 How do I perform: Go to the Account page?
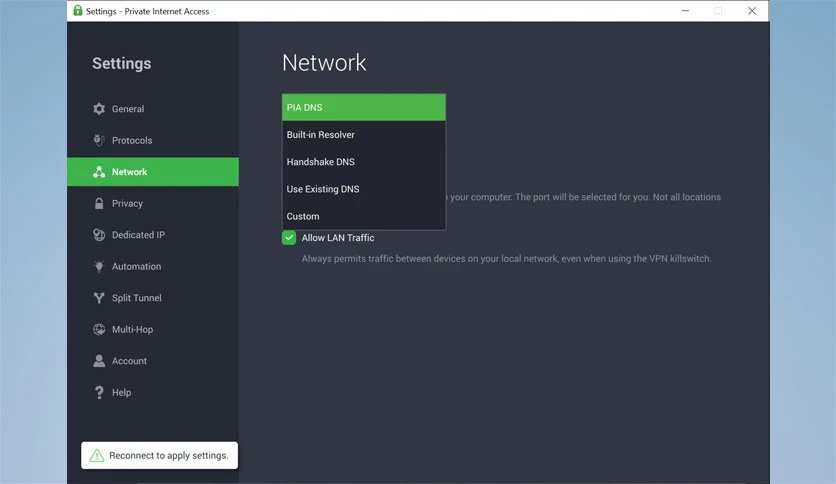[x=153, y=361]
